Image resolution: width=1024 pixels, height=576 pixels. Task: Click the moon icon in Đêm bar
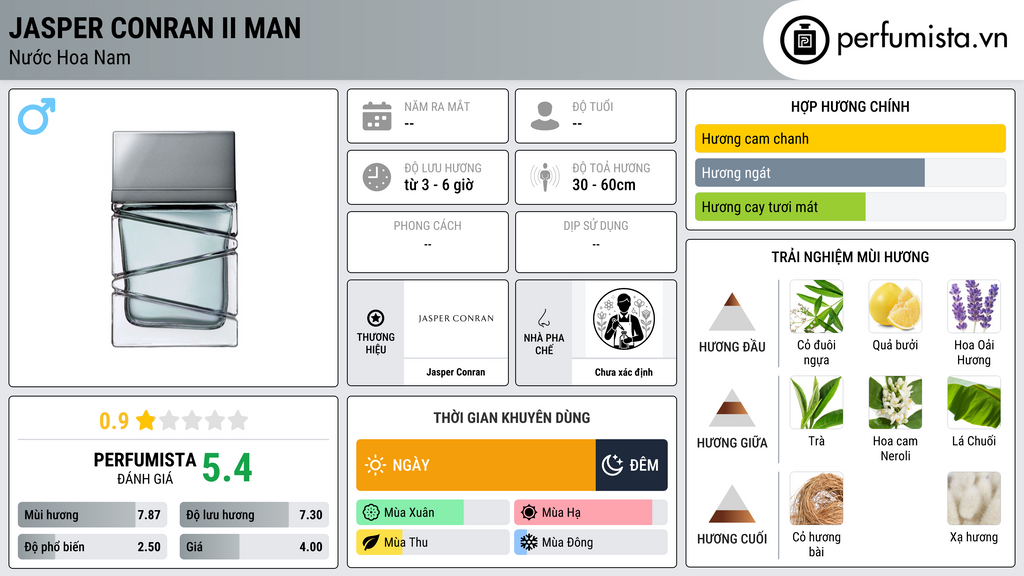[612, 465]
